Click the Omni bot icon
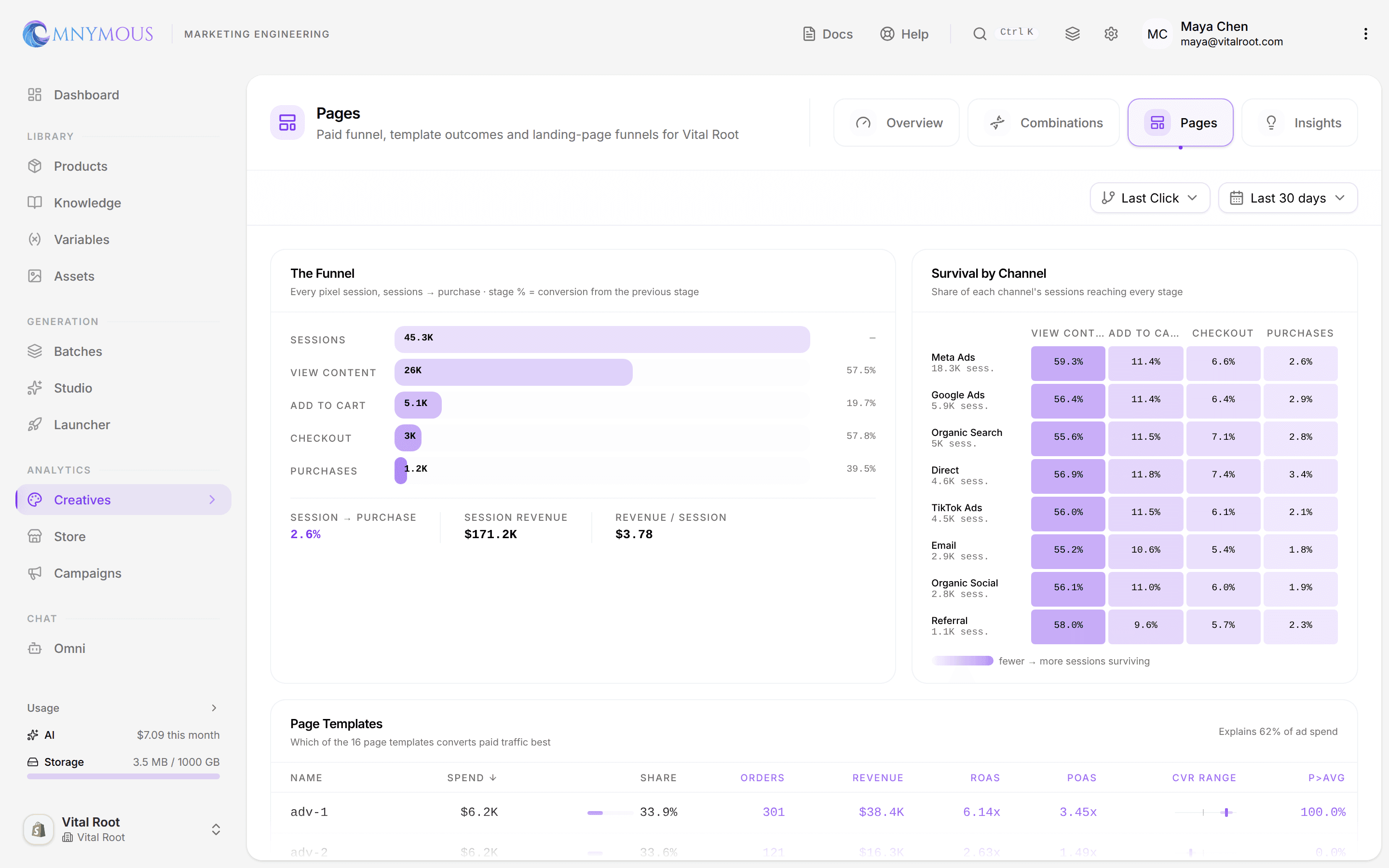This screenshot has width=1389, height=868. tap(35, 648)
